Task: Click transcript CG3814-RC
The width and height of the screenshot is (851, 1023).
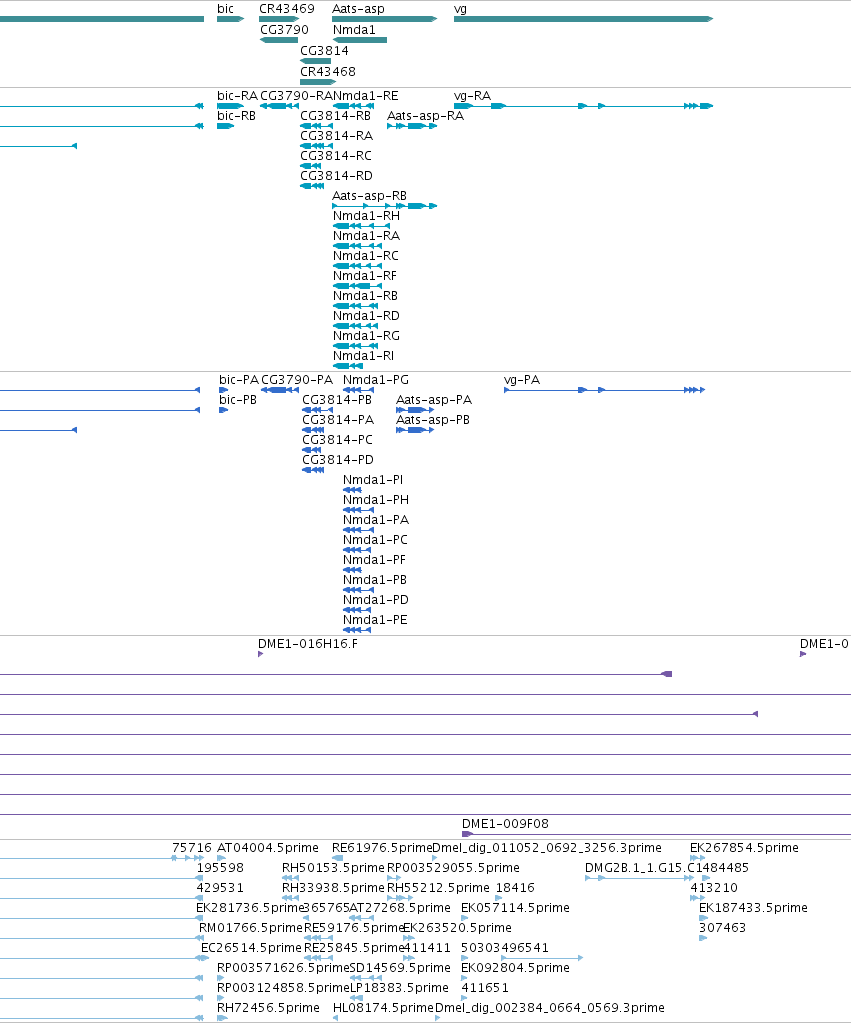Action: [310, 166]
